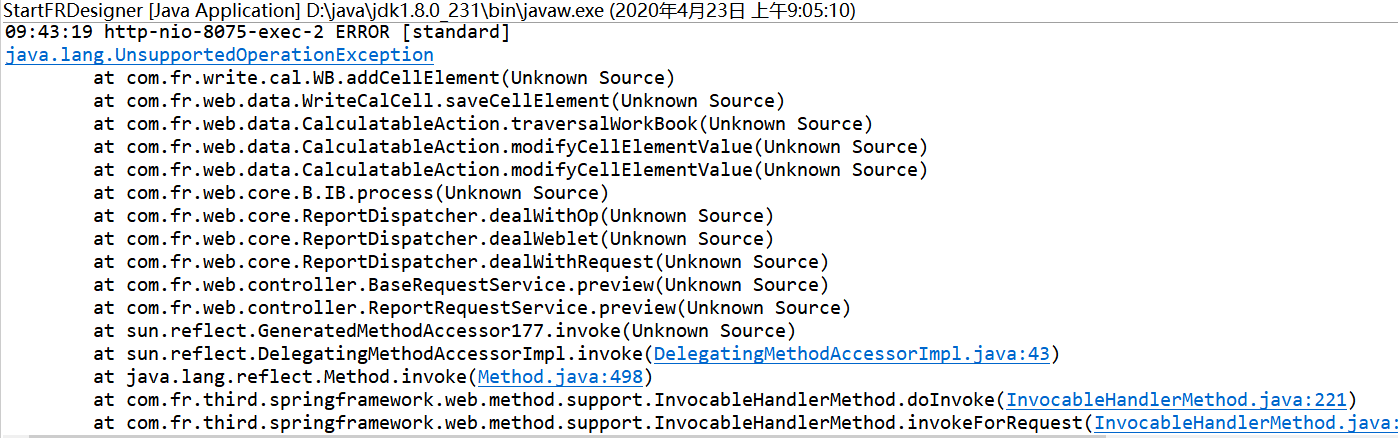This screenshot has width=1398, height=438.
Task: Click the GeneratedMethodAccessor177.invoke line
Action: pos(445,331)
